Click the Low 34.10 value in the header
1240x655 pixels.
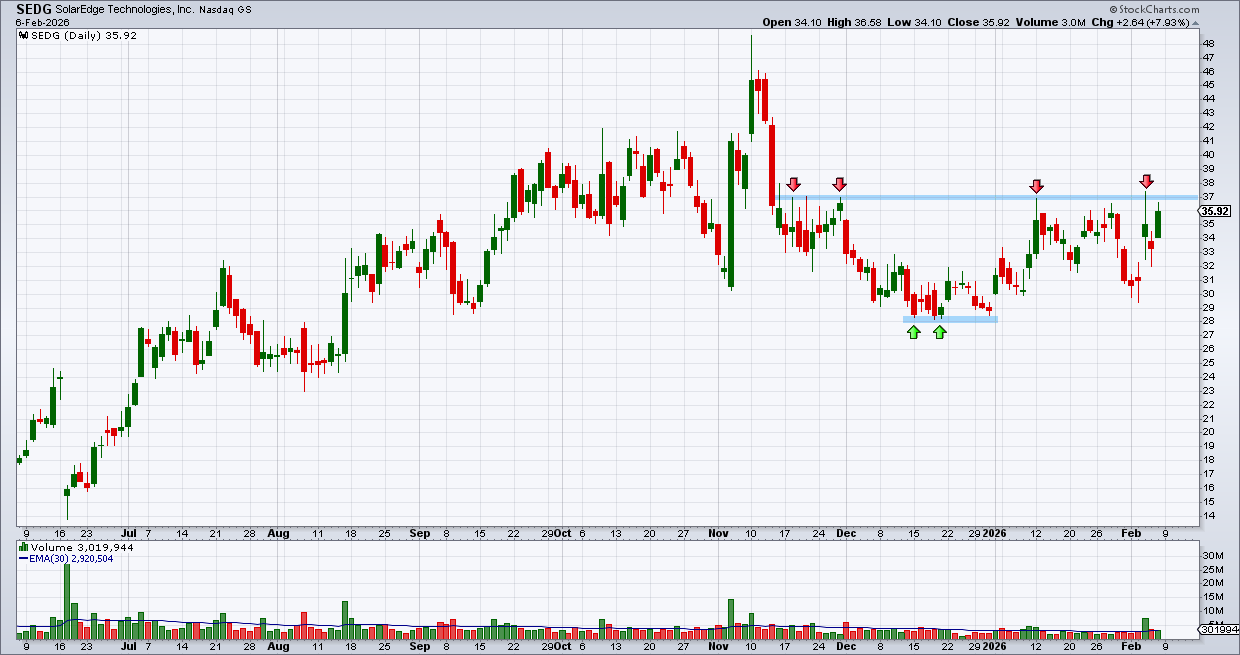click(x=916, y=22)
